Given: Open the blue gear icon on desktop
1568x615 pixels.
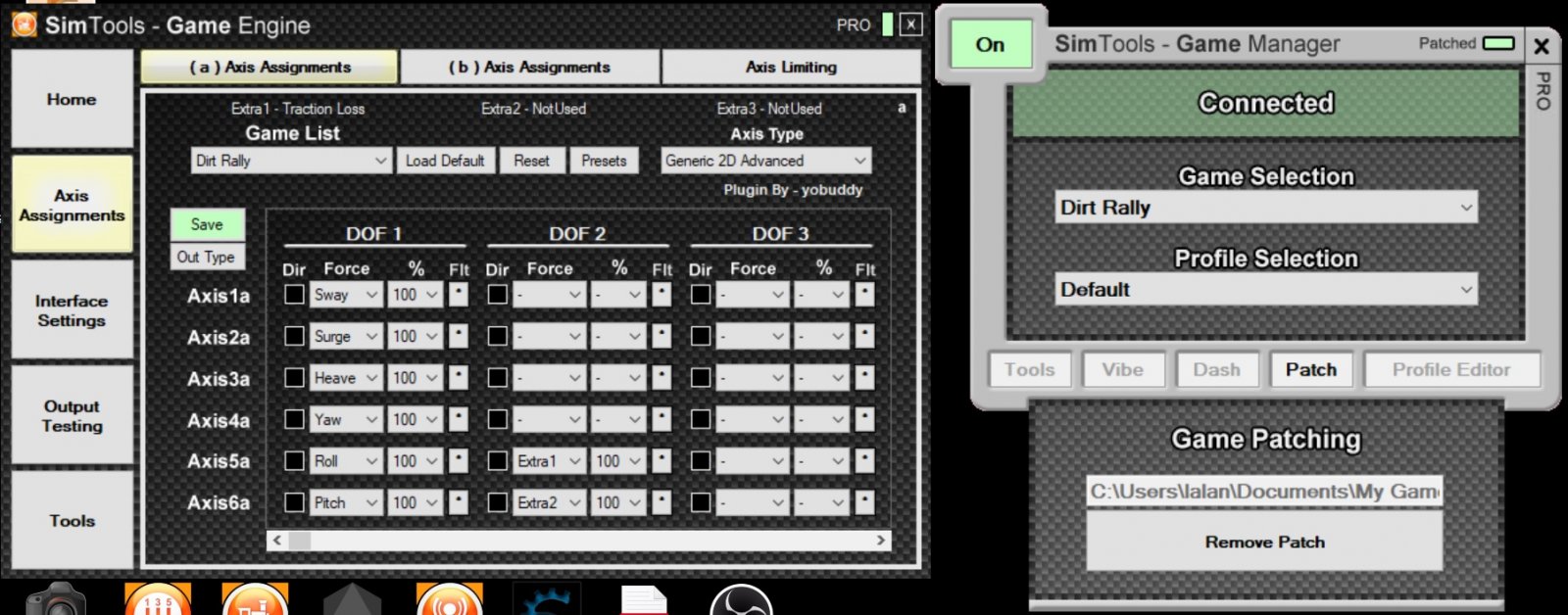Looking at the screenshot, I should [x=547, y=599].
